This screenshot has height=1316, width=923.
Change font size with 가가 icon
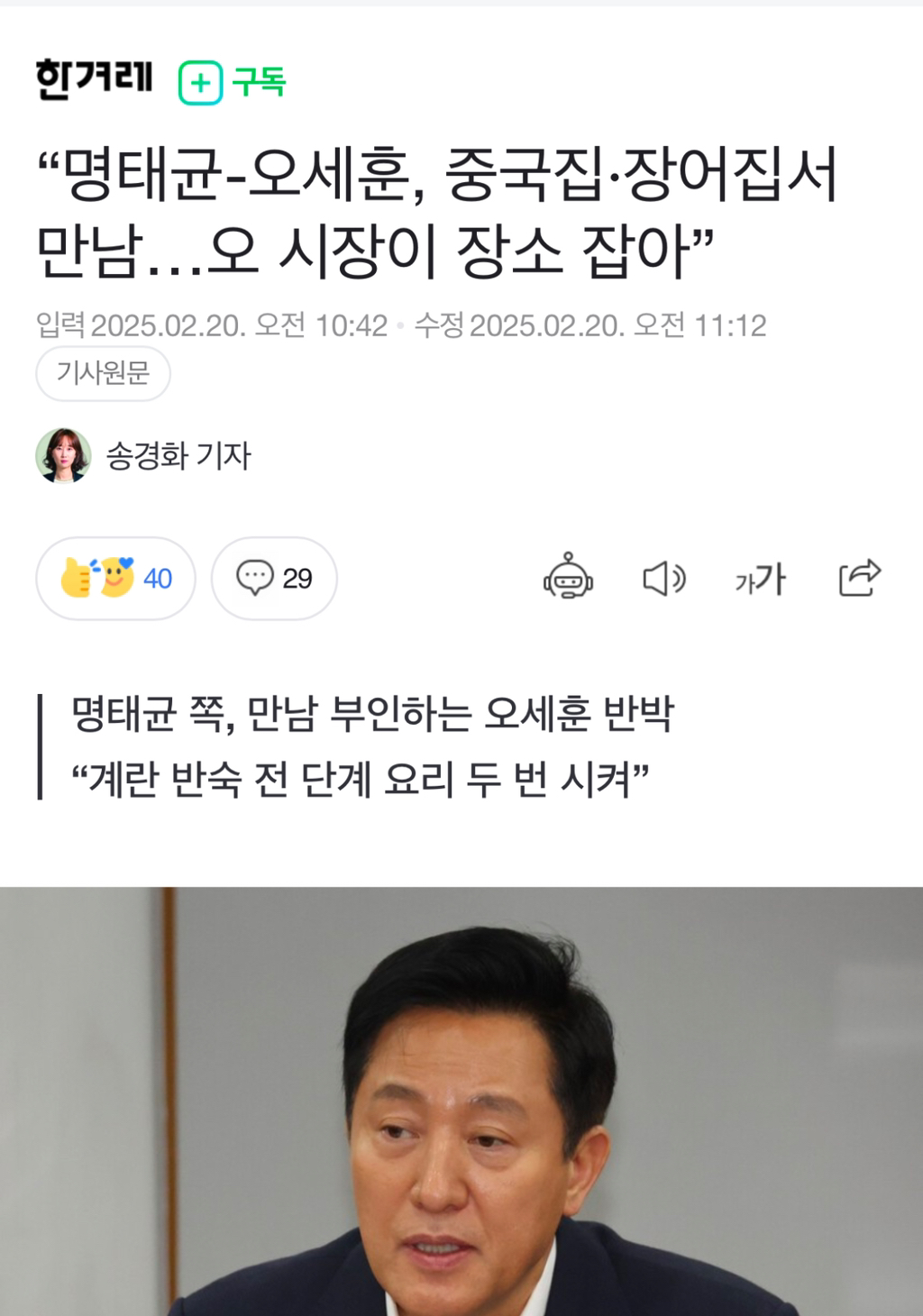[761, 579]
